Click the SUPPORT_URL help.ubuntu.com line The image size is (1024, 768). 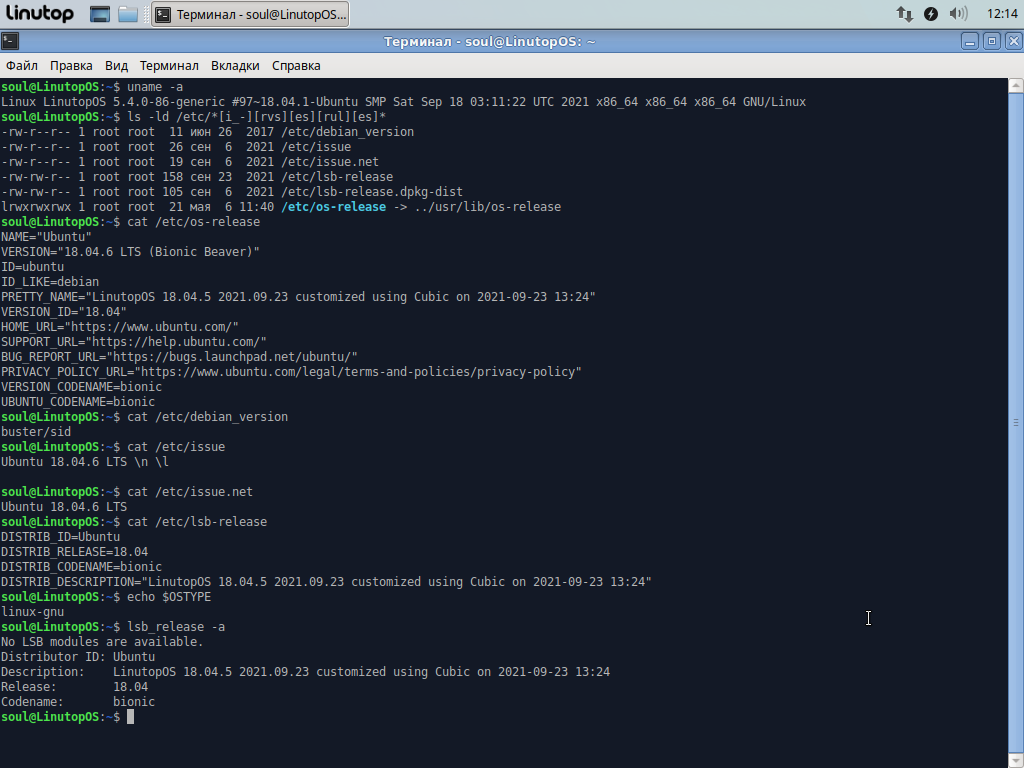tap(134, 342)
